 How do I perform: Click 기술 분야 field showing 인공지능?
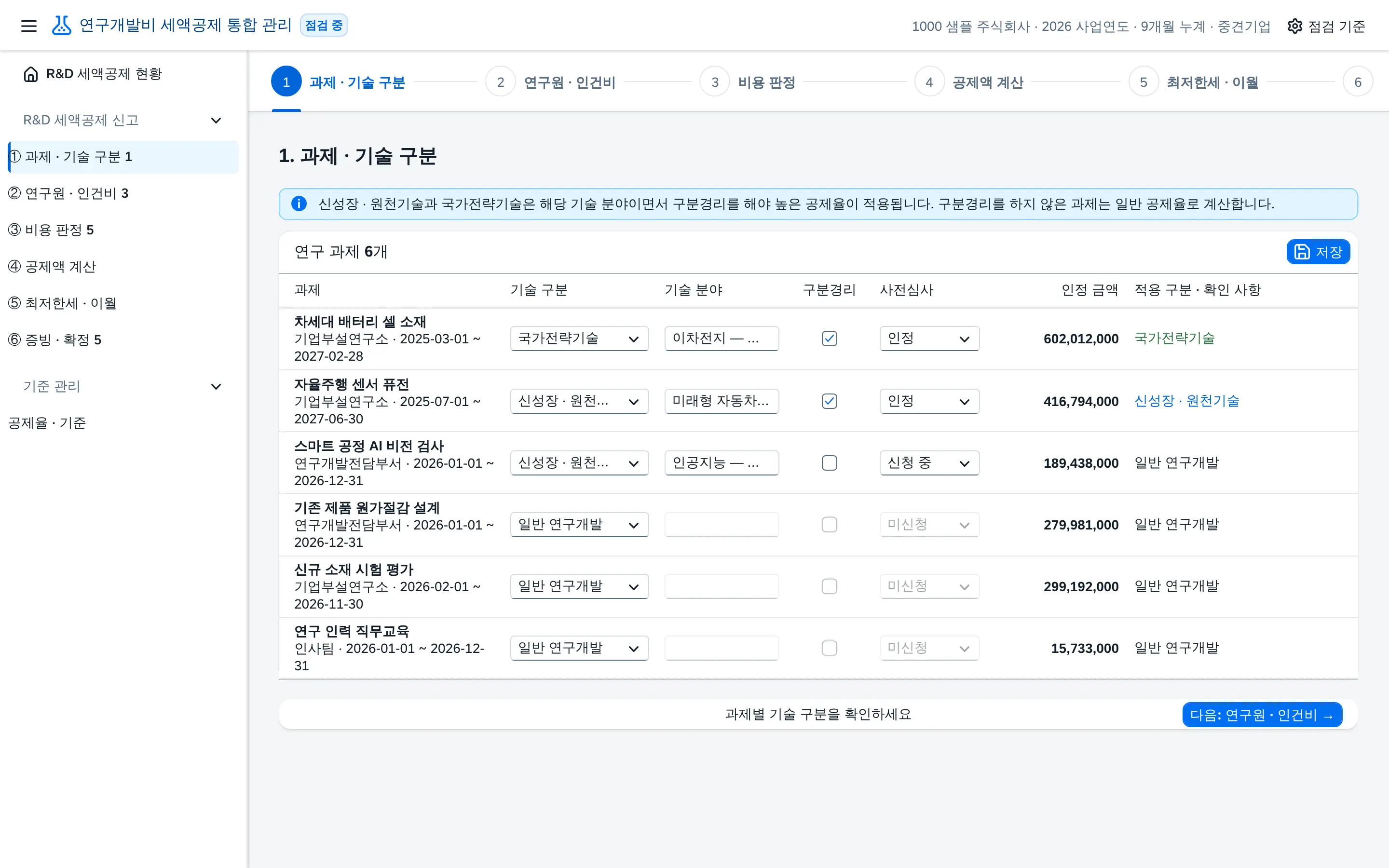pyautogui.click(x=722, y=463)
